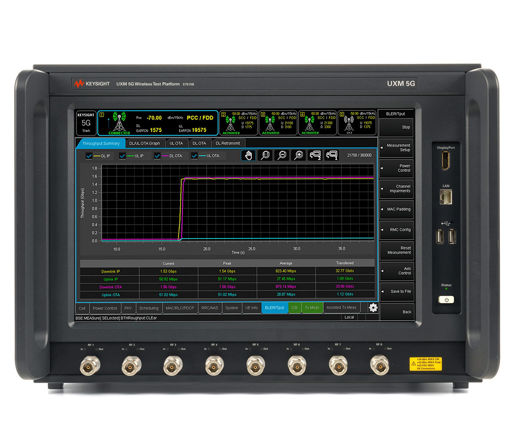This screenshot has width=521, height=445.
Task: Expand the Measurement Setup side menu
Action: click(397, 148)
